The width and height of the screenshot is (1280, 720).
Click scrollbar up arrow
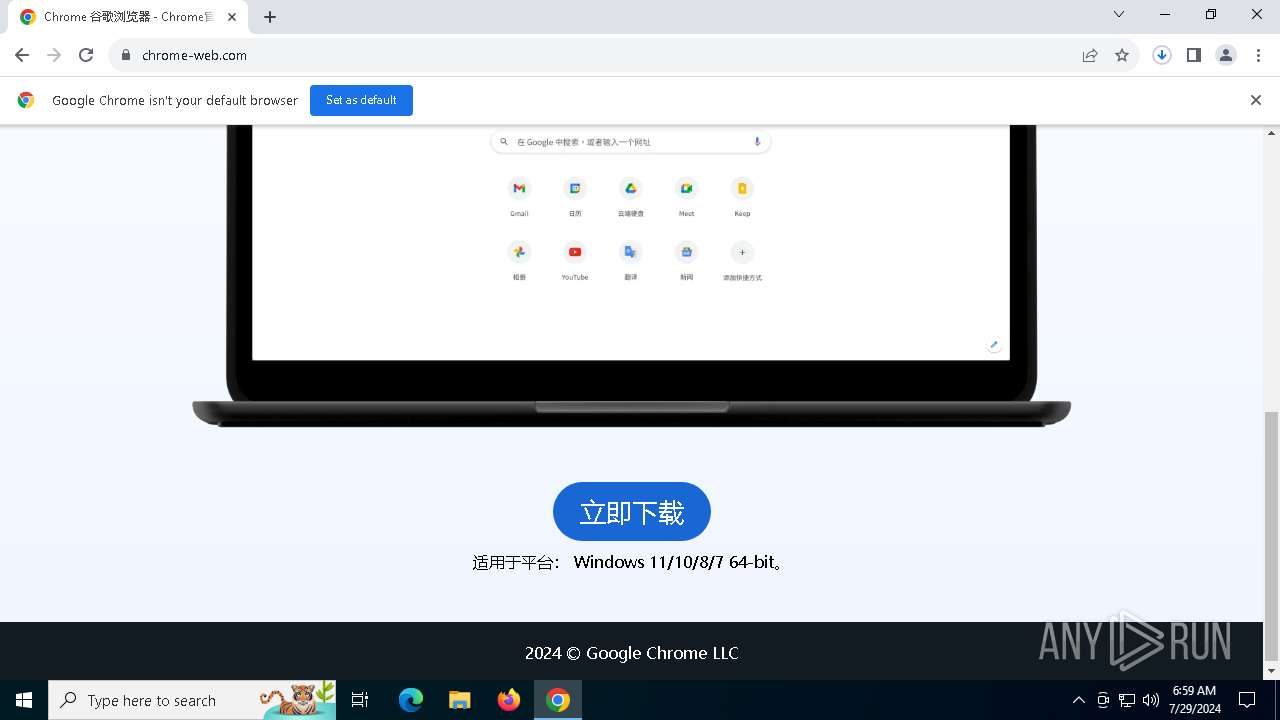click(x=1272, y=133)
